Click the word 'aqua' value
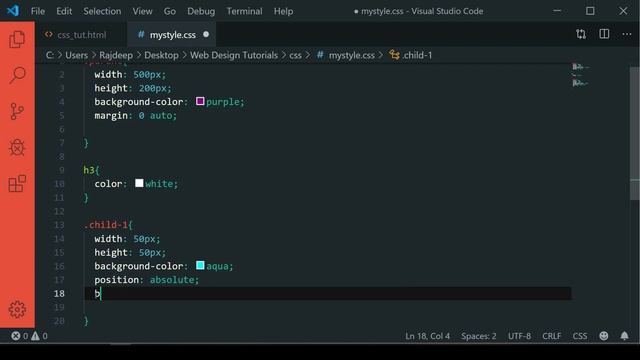Screen dimensions: 640x360 point(217,266)
